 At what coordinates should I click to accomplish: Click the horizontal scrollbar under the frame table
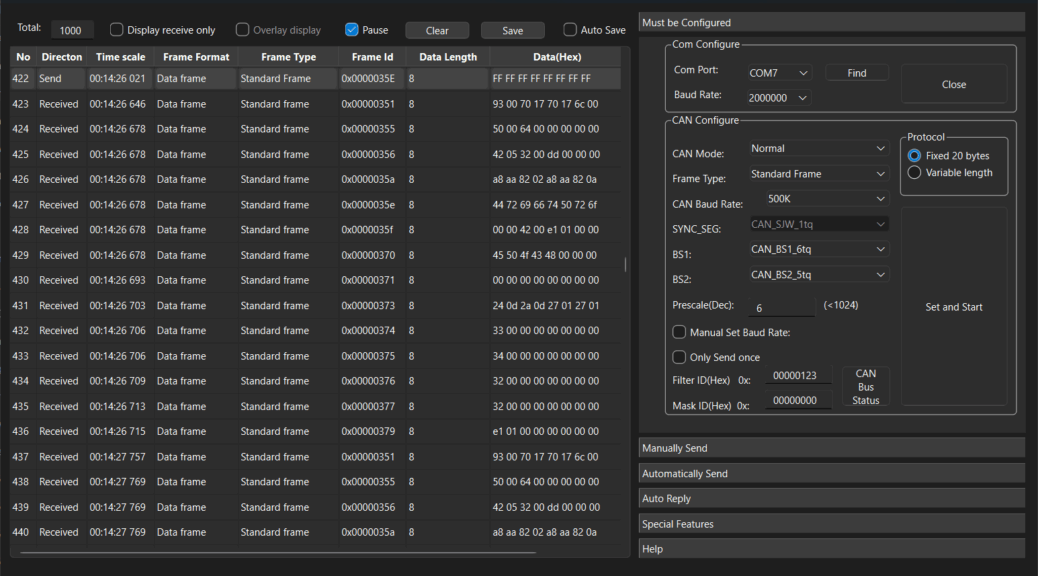(x=278, y=552)
